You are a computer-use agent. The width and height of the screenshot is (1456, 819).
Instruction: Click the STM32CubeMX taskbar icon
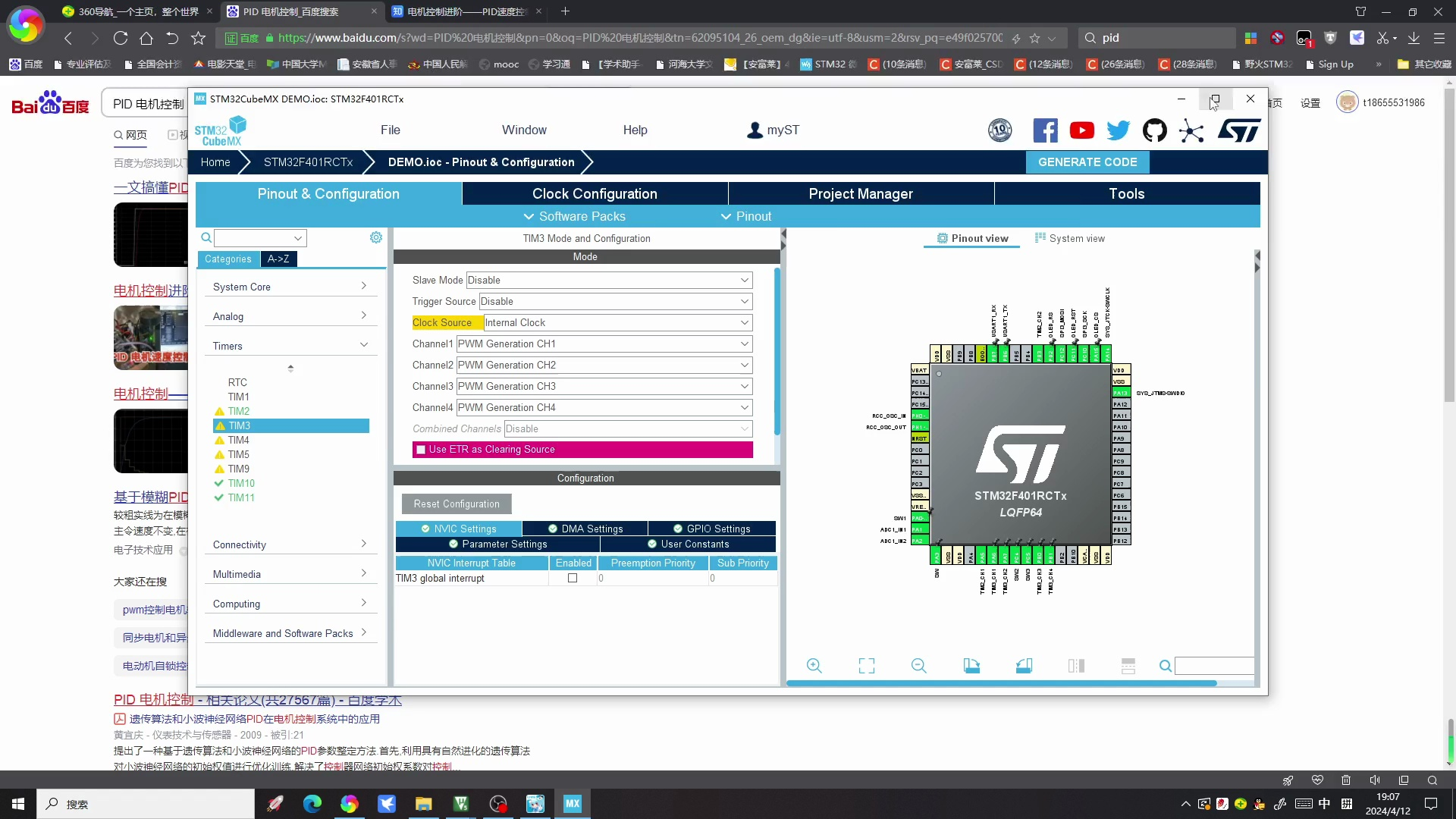[x=573, y=803]
